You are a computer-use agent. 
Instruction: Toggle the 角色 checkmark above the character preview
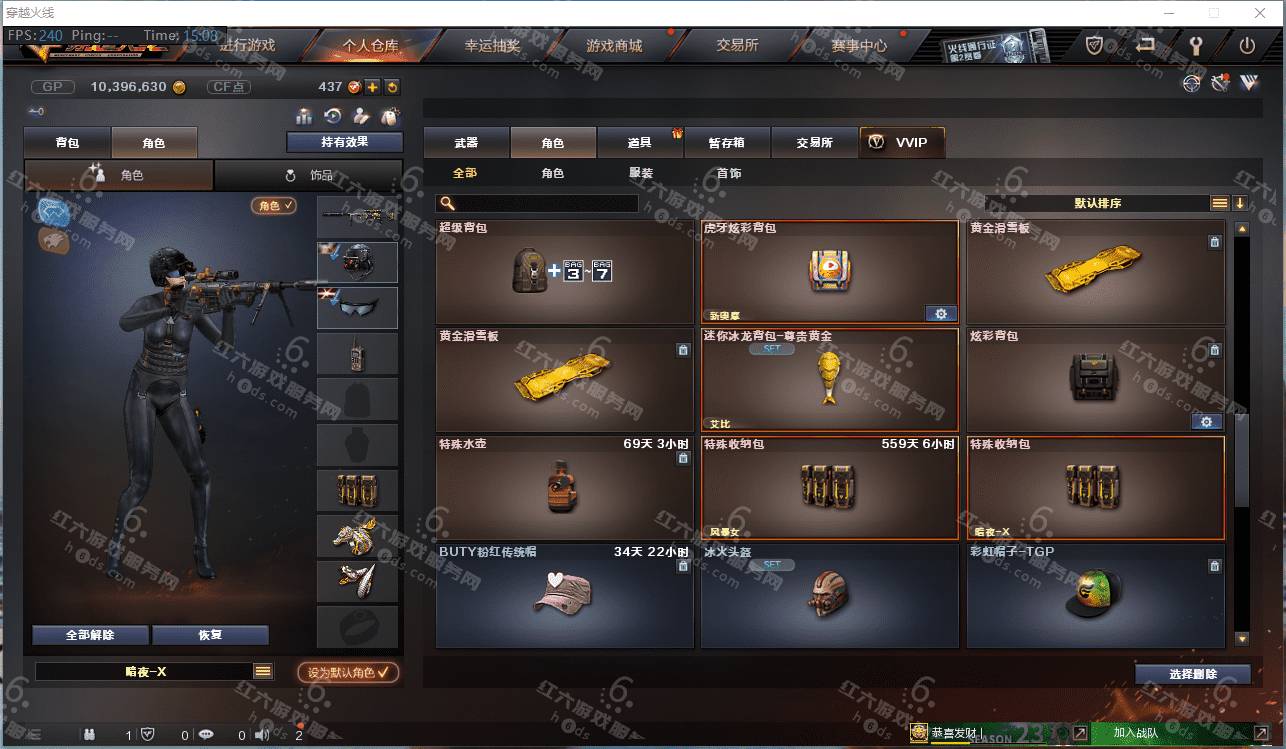point(274,206)
